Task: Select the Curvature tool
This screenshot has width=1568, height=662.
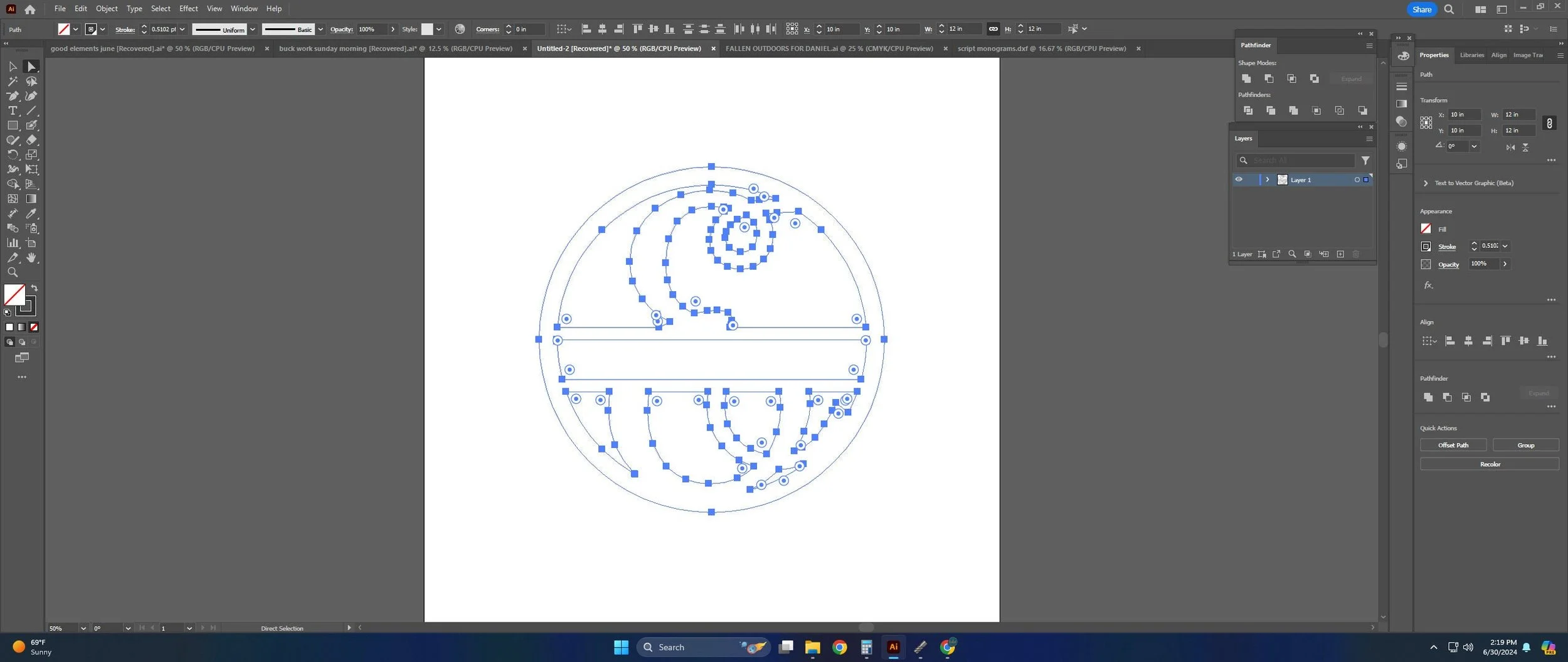Action: coord(31,96)
